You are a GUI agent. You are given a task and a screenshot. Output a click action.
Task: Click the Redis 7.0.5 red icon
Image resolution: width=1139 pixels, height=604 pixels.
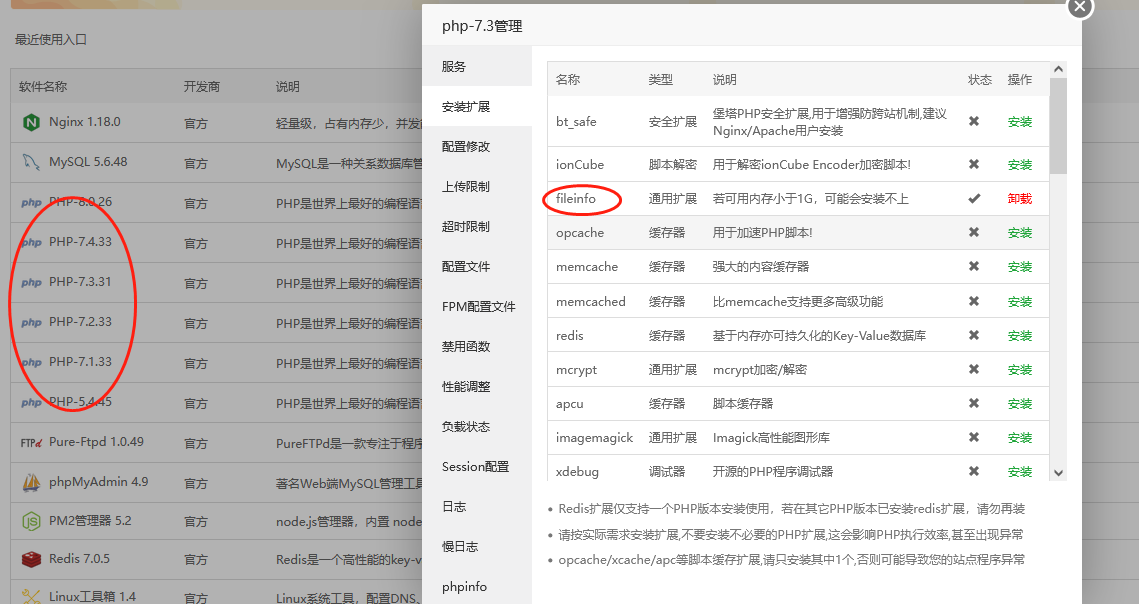click(x=31, y=559)
